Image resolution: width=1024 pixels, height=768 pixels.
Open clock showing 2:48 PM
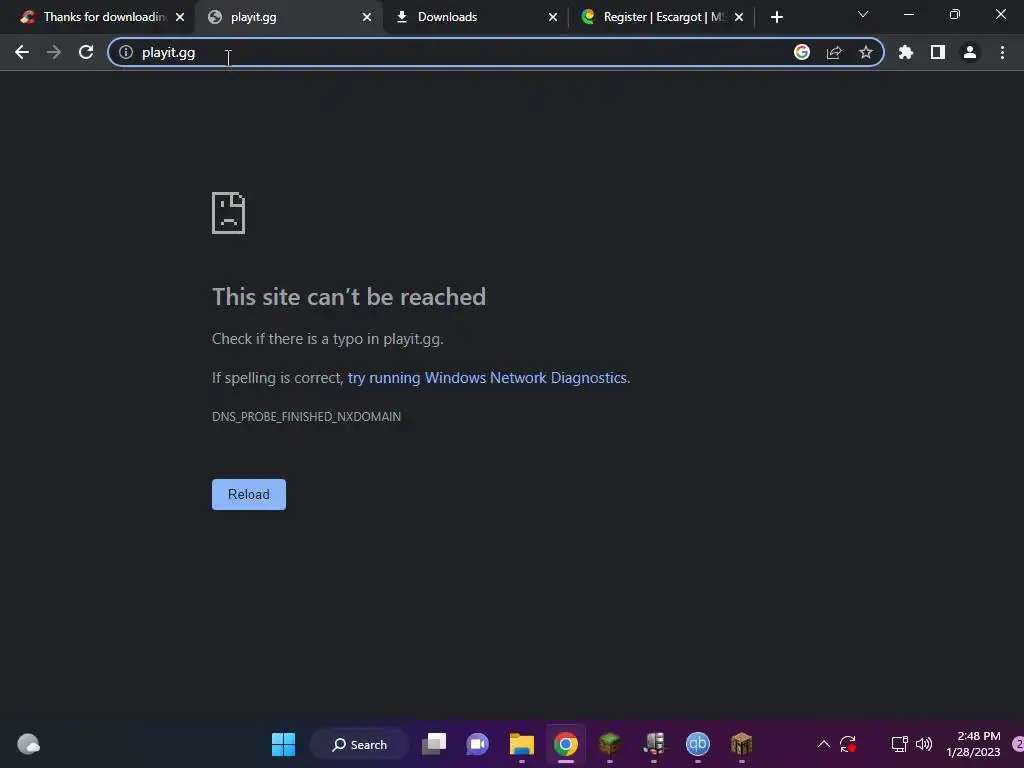tap(973, 744)
